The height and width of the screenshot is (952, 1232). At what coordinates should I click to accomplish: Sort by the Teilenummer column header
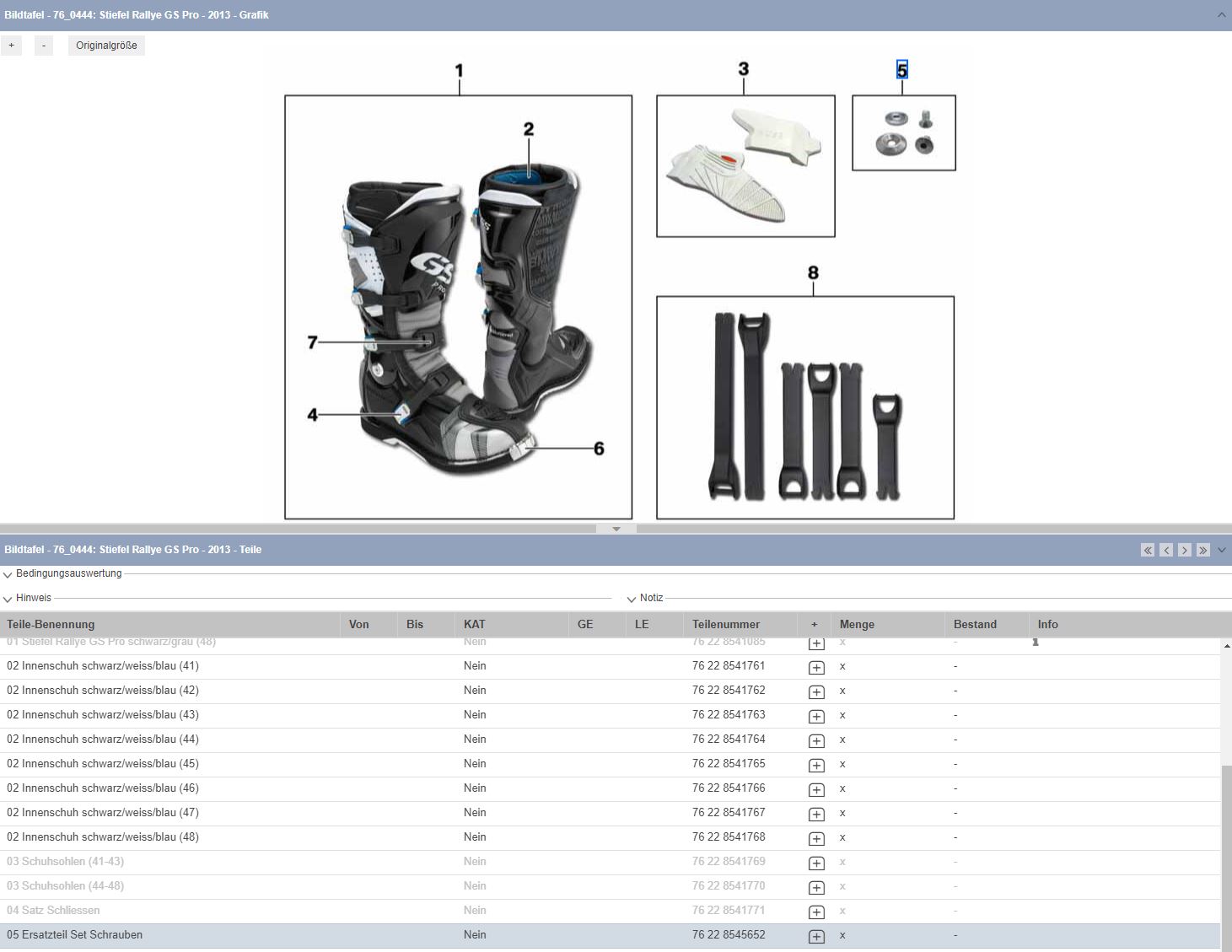(x=740, y=625)
